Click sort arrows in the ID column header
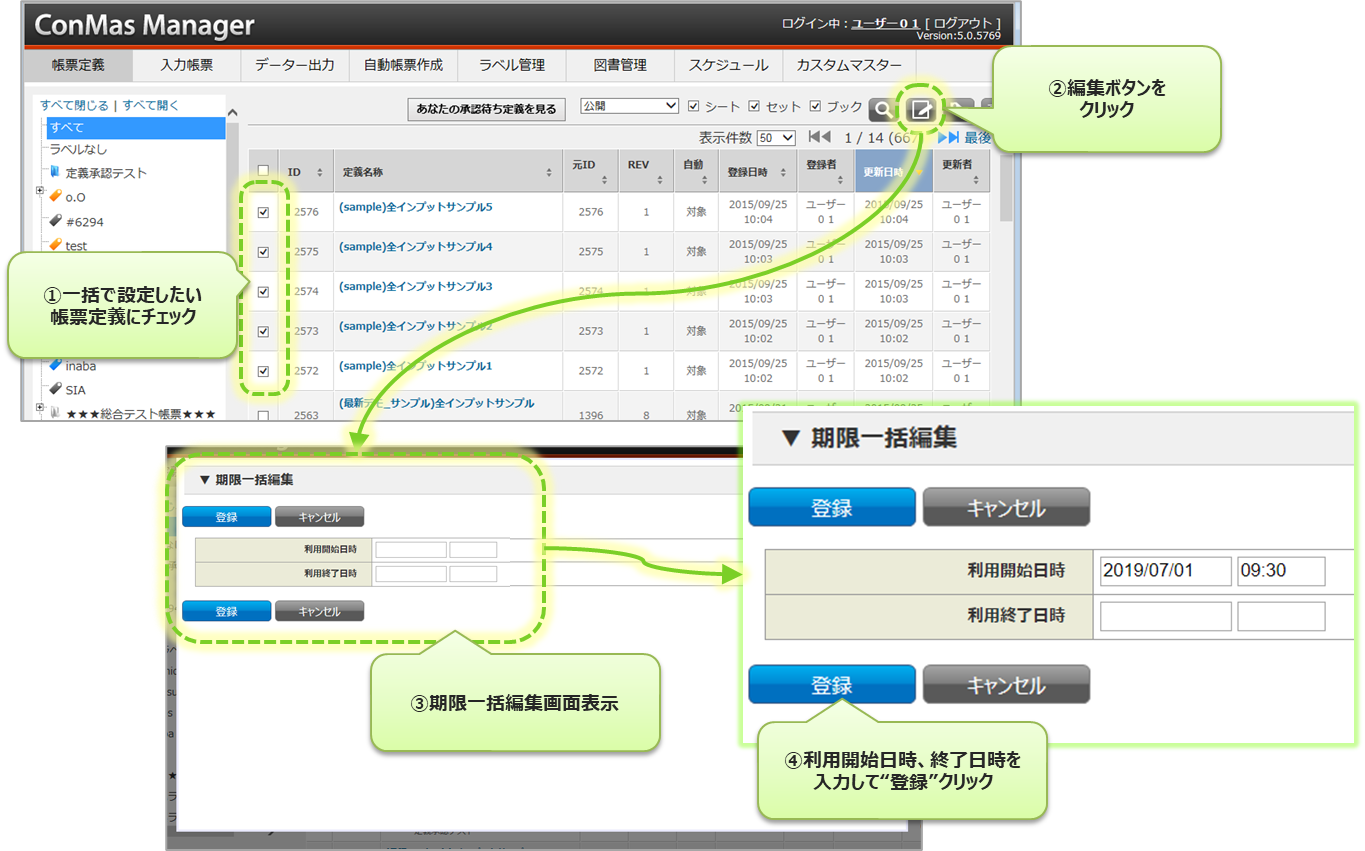This screenshot has width=1365, height=851. point(320,173)
